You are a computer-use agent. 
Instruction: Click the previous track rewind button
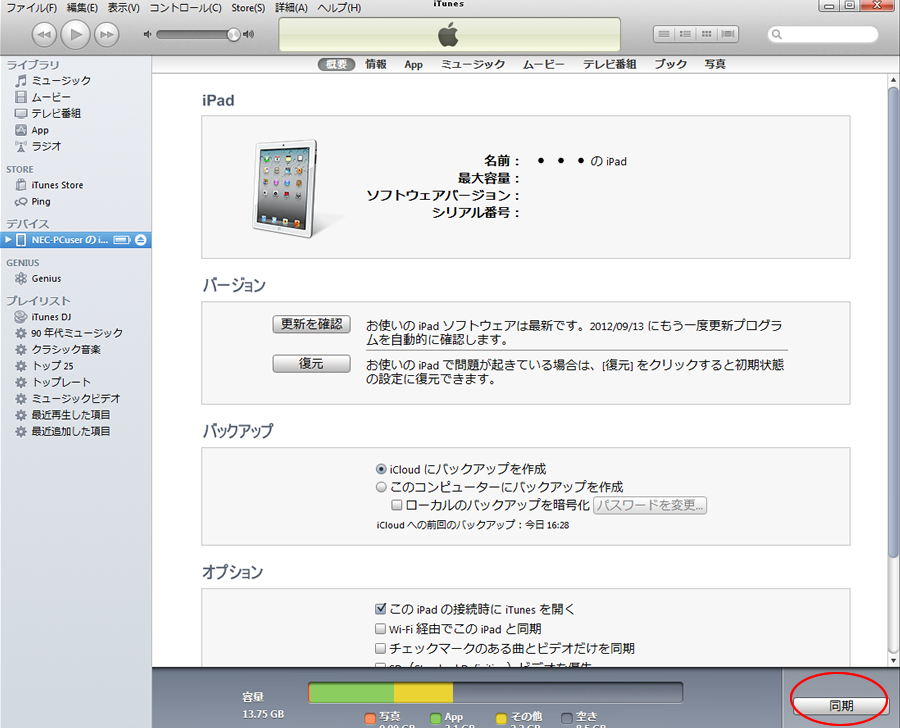pos(44,34)
